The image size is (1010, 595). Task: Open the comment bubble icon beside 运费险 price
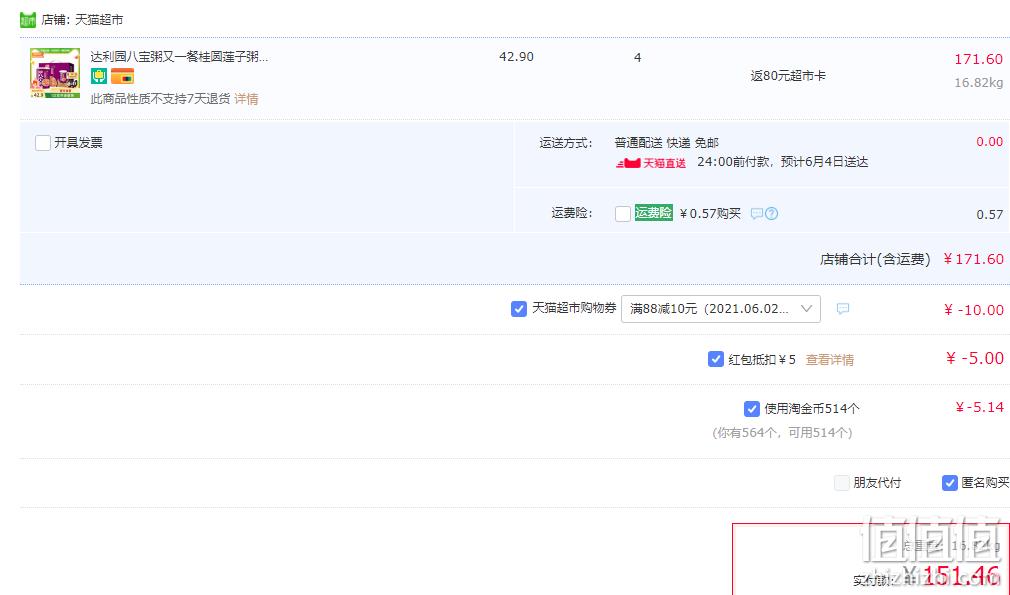(x=757, y=214)
